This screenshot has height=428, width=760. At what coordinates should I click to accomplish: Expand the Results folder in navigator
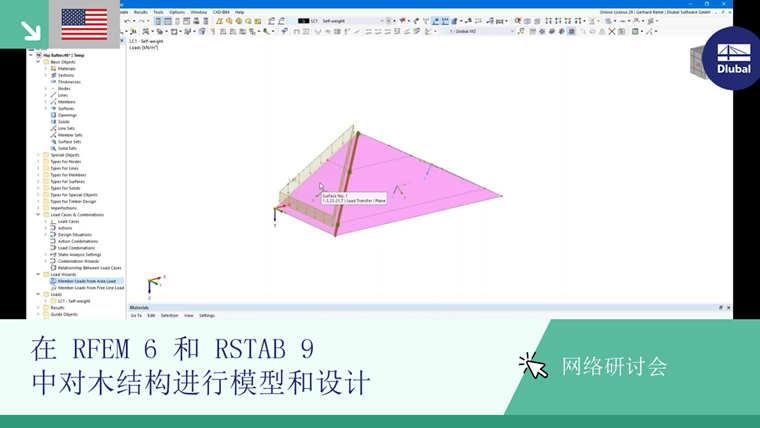coord(38,308)
